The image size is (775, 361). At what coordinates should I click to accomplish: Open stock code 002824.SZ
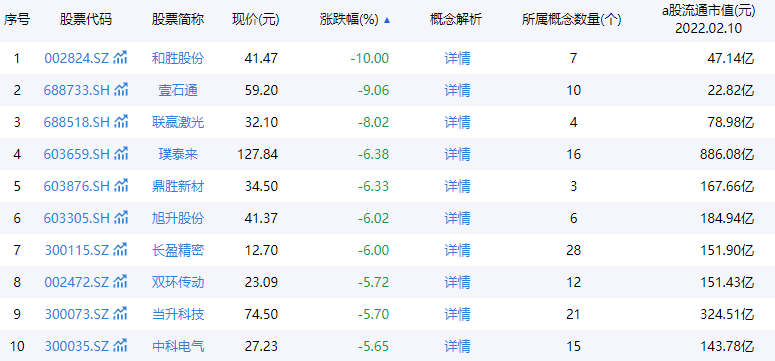pyautogui.click(x=77, y=59)
